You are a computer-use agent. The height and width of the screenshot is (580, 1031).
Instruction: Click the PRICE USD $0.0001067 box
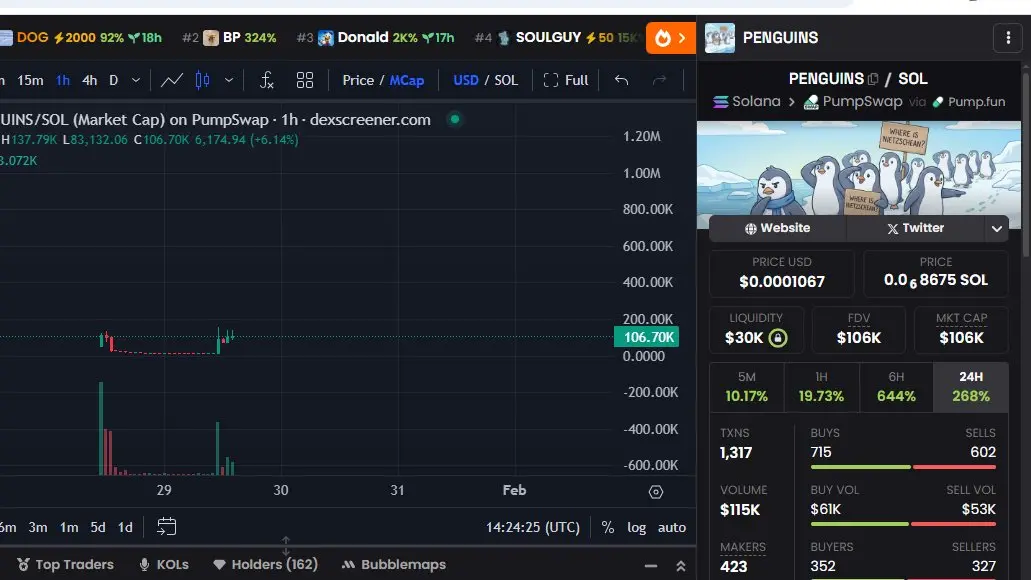782,273
